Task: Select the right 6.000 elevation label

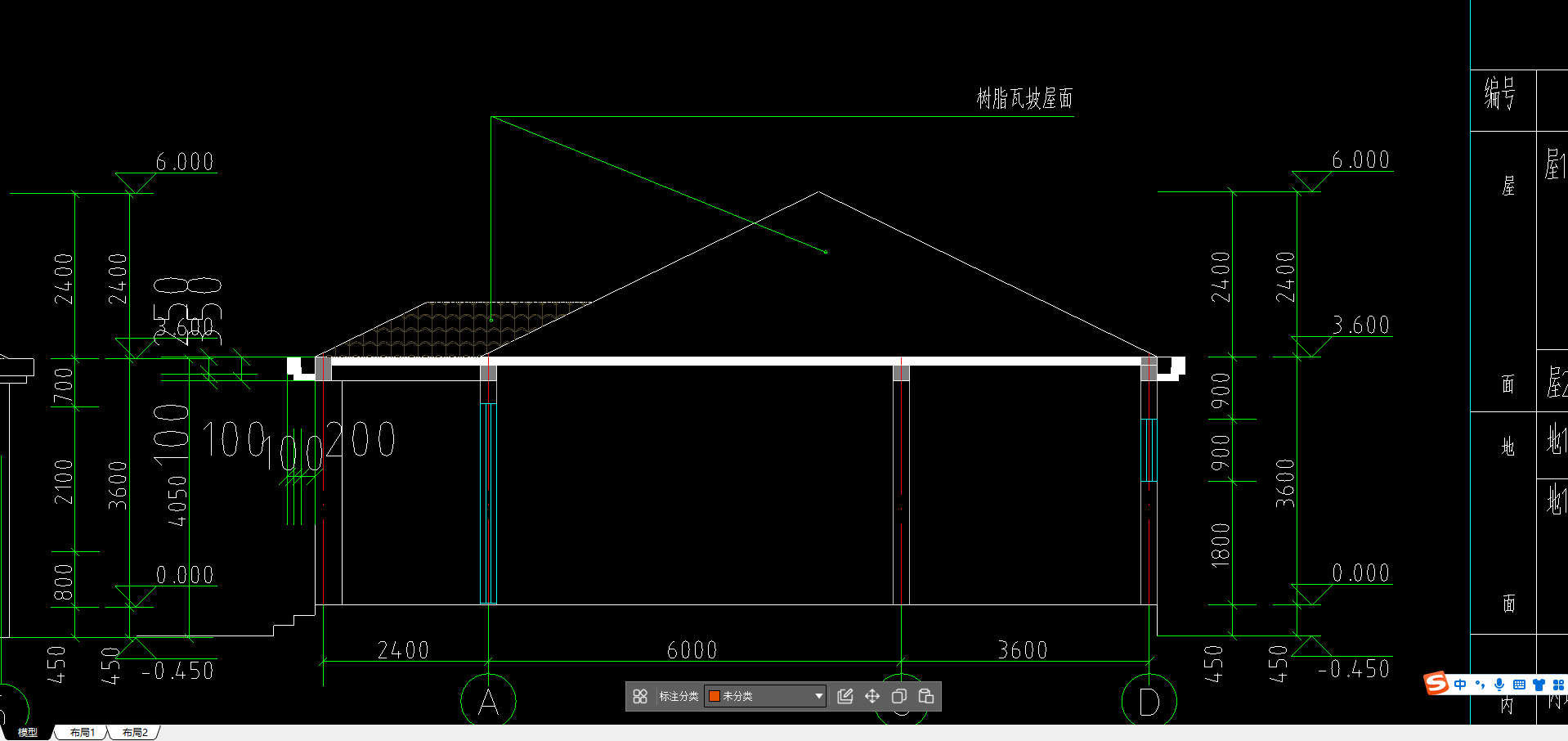Action: tap(1360, 160)
